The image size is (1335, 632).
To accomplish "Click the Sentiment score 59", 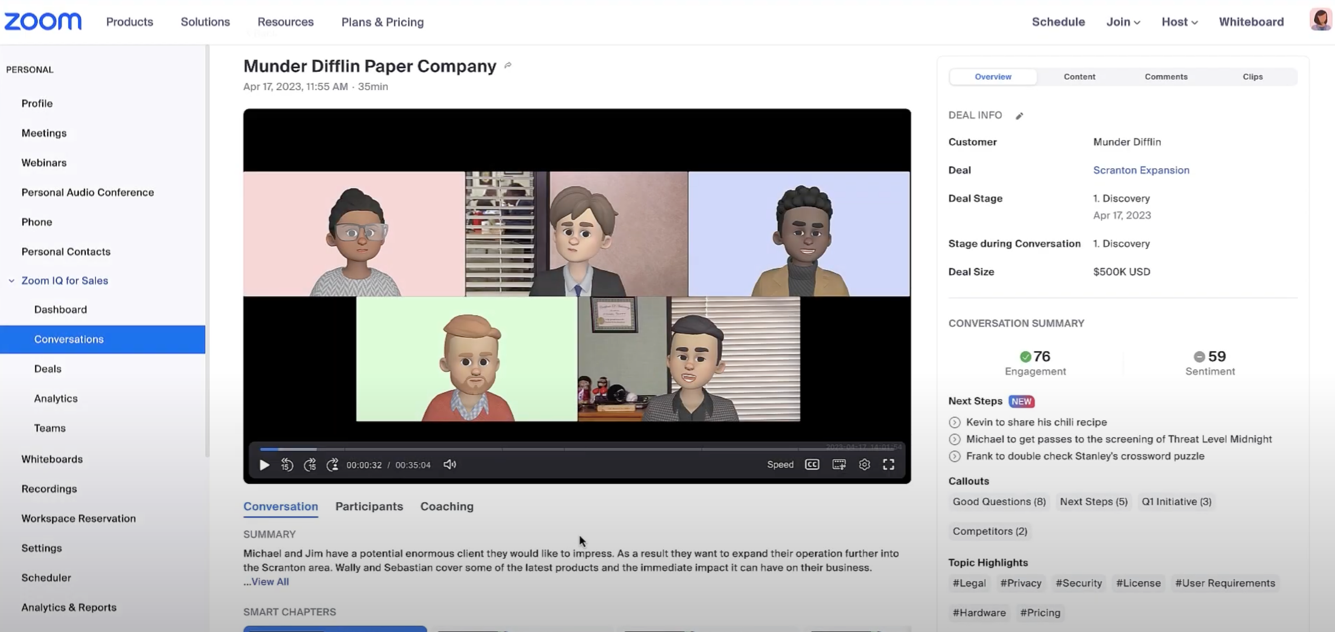I will (1210, 357).
